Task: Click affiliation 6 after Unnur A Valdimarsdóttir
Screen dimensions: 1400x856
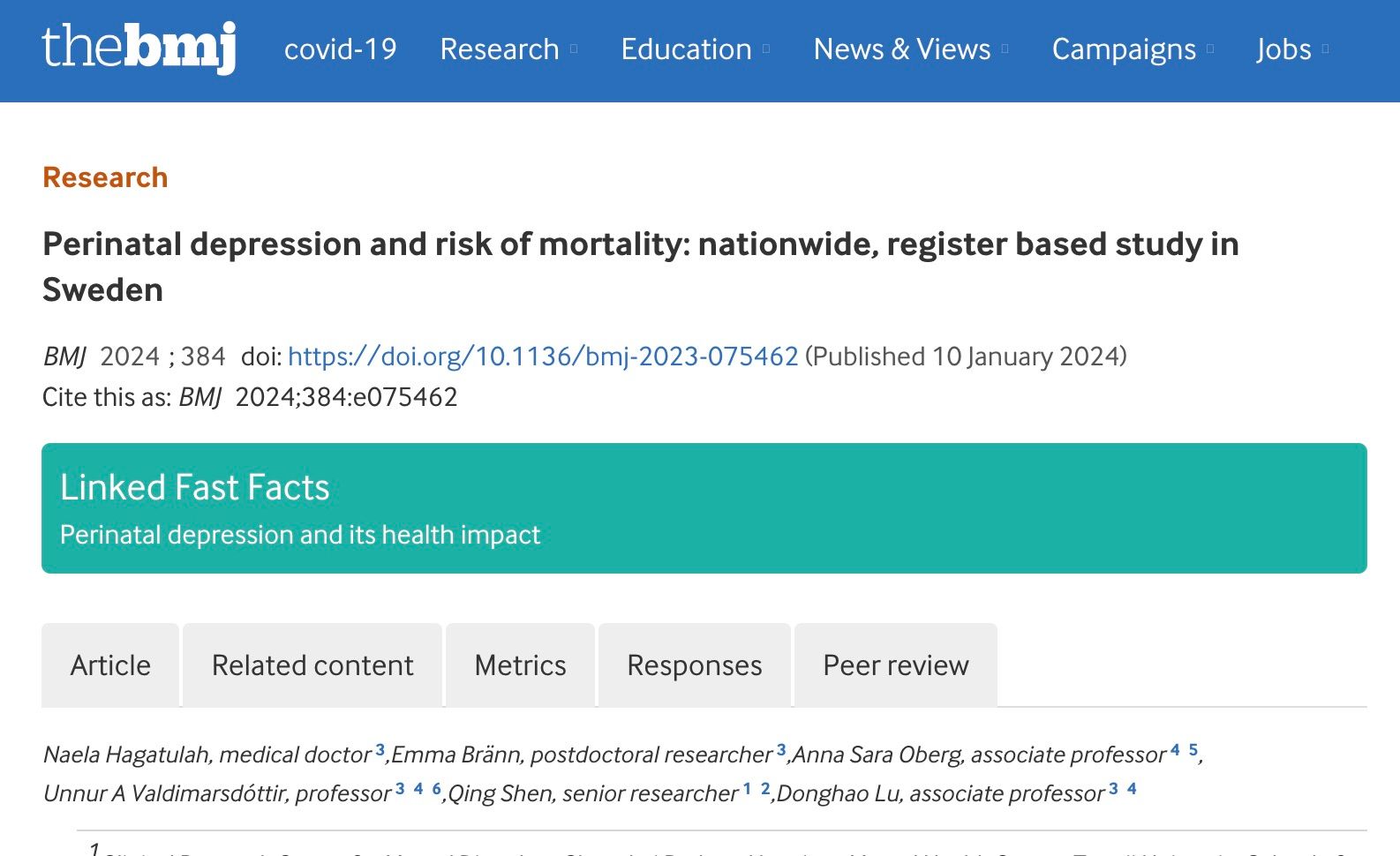Action: (436, 789)
